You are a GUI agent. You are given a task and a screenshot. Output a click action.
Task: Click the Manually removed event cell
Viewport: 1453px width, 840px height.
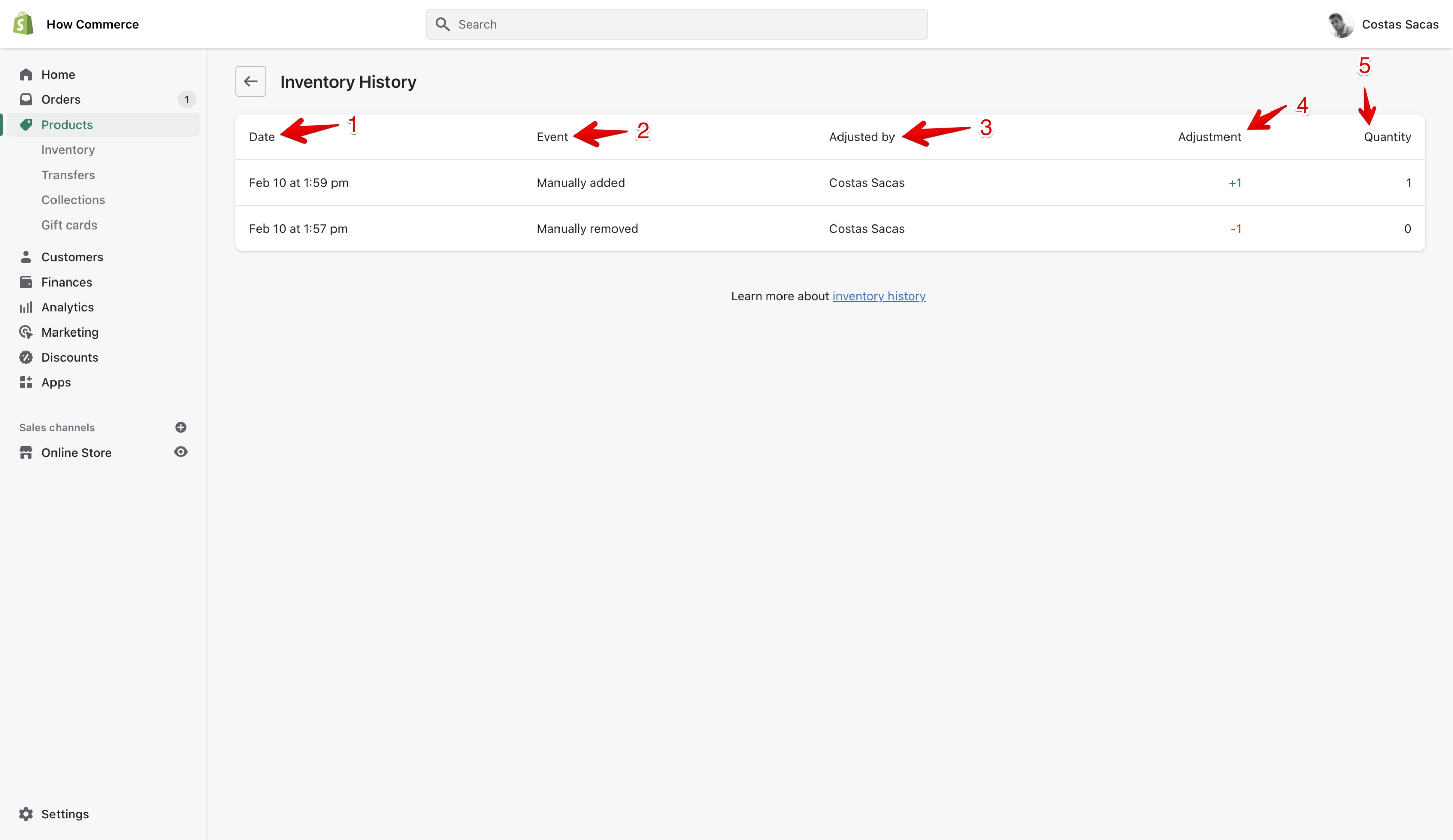pos(587,229)
